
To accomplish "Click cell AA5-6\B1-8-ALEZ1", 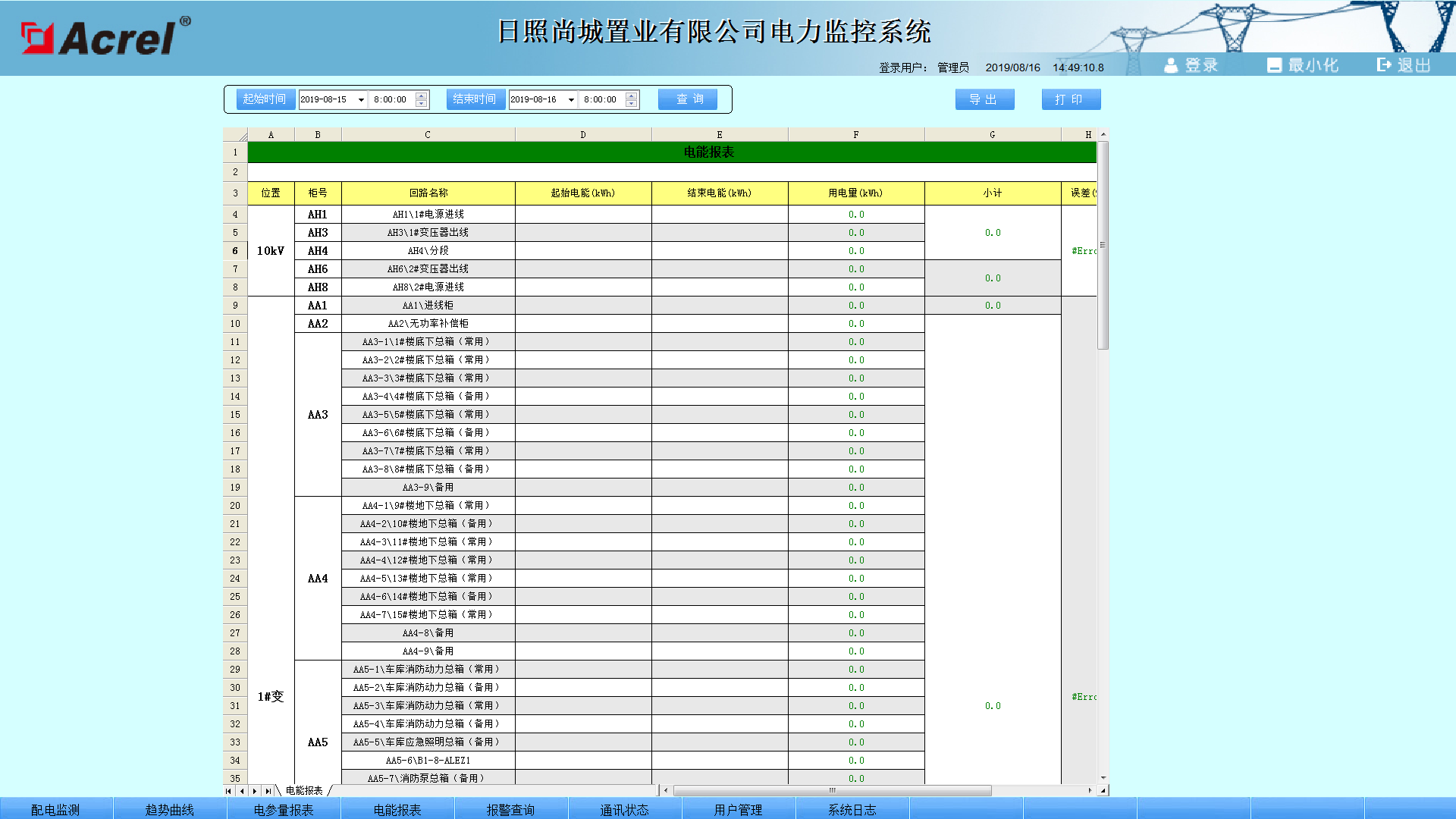I will click(x=428, y=761).
